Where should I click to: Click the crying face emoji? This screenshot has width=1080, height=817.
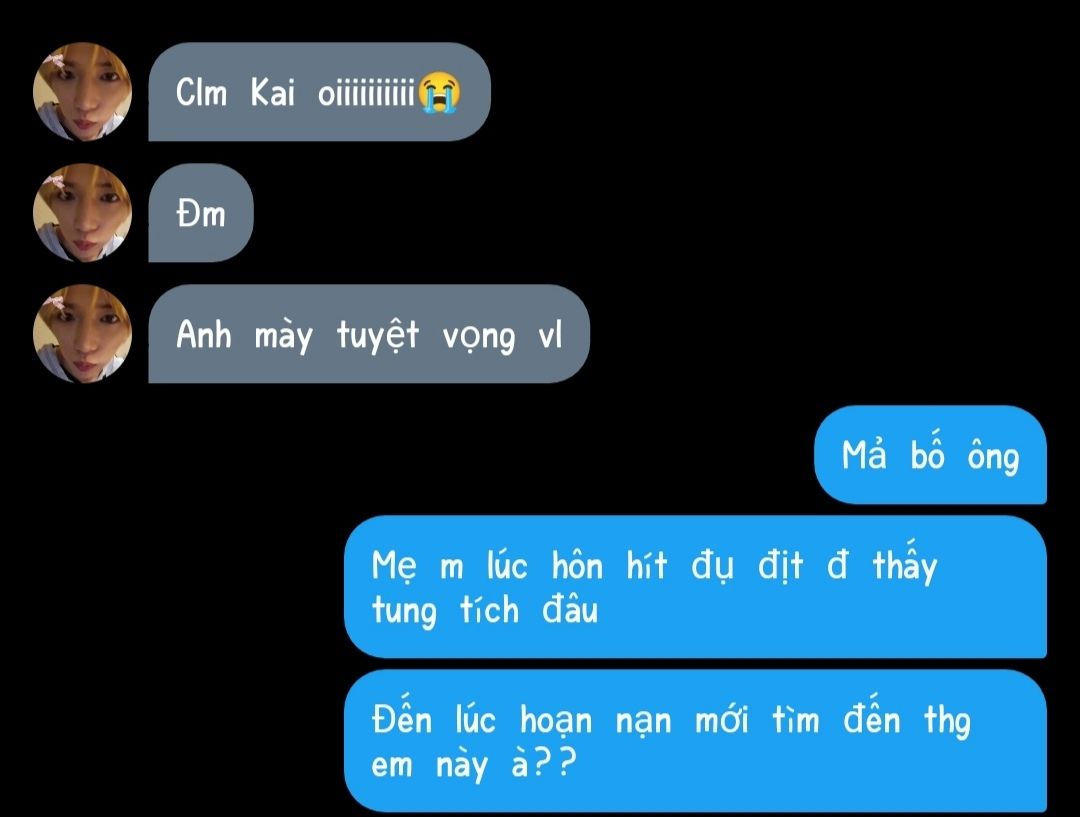(440, 92)
